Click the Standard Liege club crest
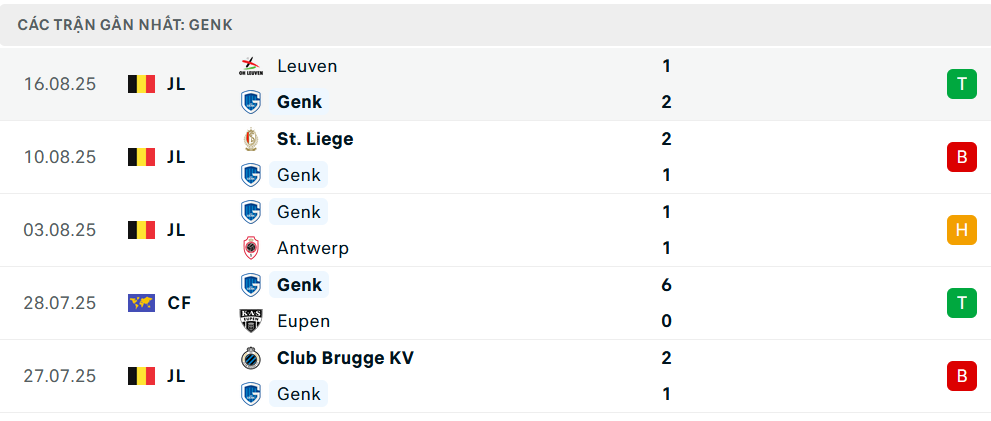991x421 pixels. click(250, 139)
